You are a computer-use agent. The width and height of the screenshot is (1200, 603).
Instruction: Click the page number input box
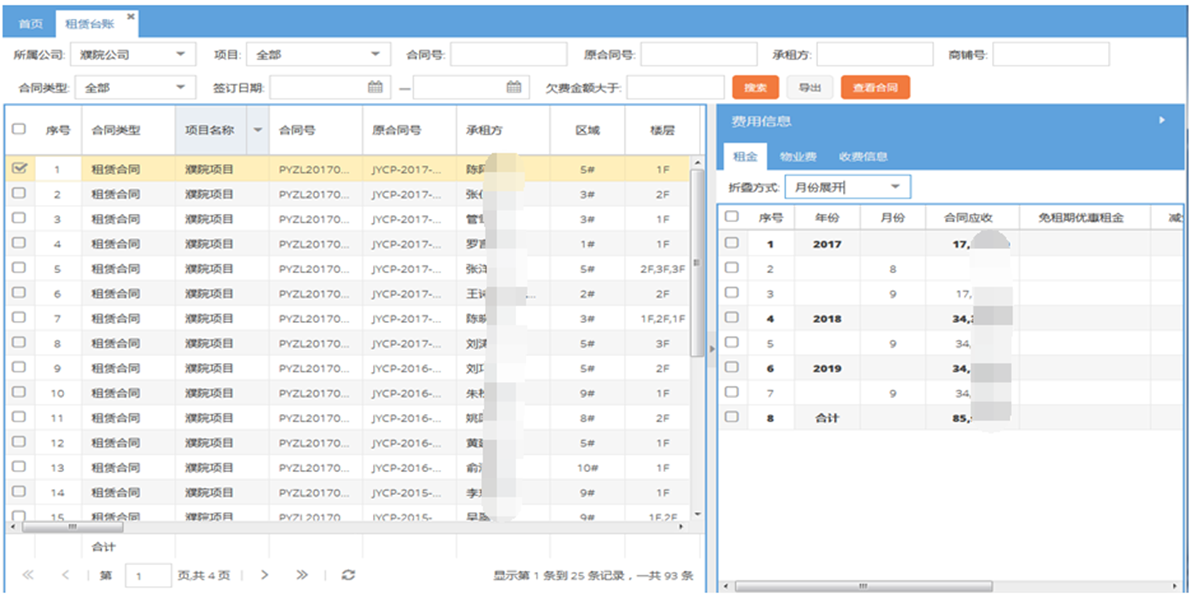point(148,575)
